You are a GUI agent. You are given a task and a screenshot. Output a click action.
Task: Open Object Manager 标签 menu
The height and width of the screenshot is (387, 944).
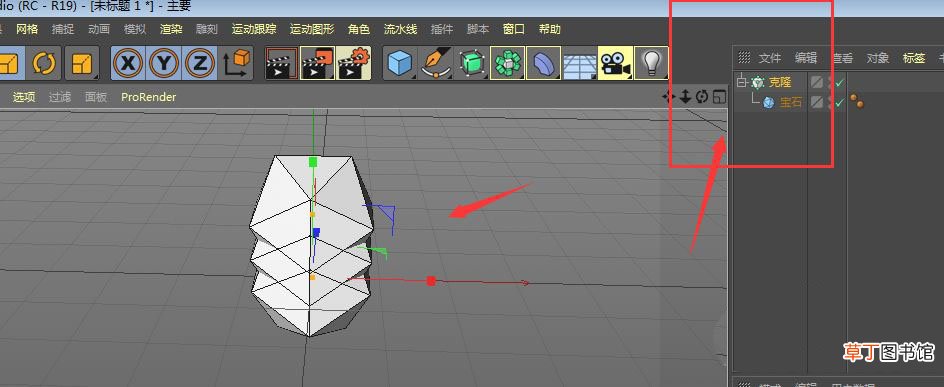(914, 58)
